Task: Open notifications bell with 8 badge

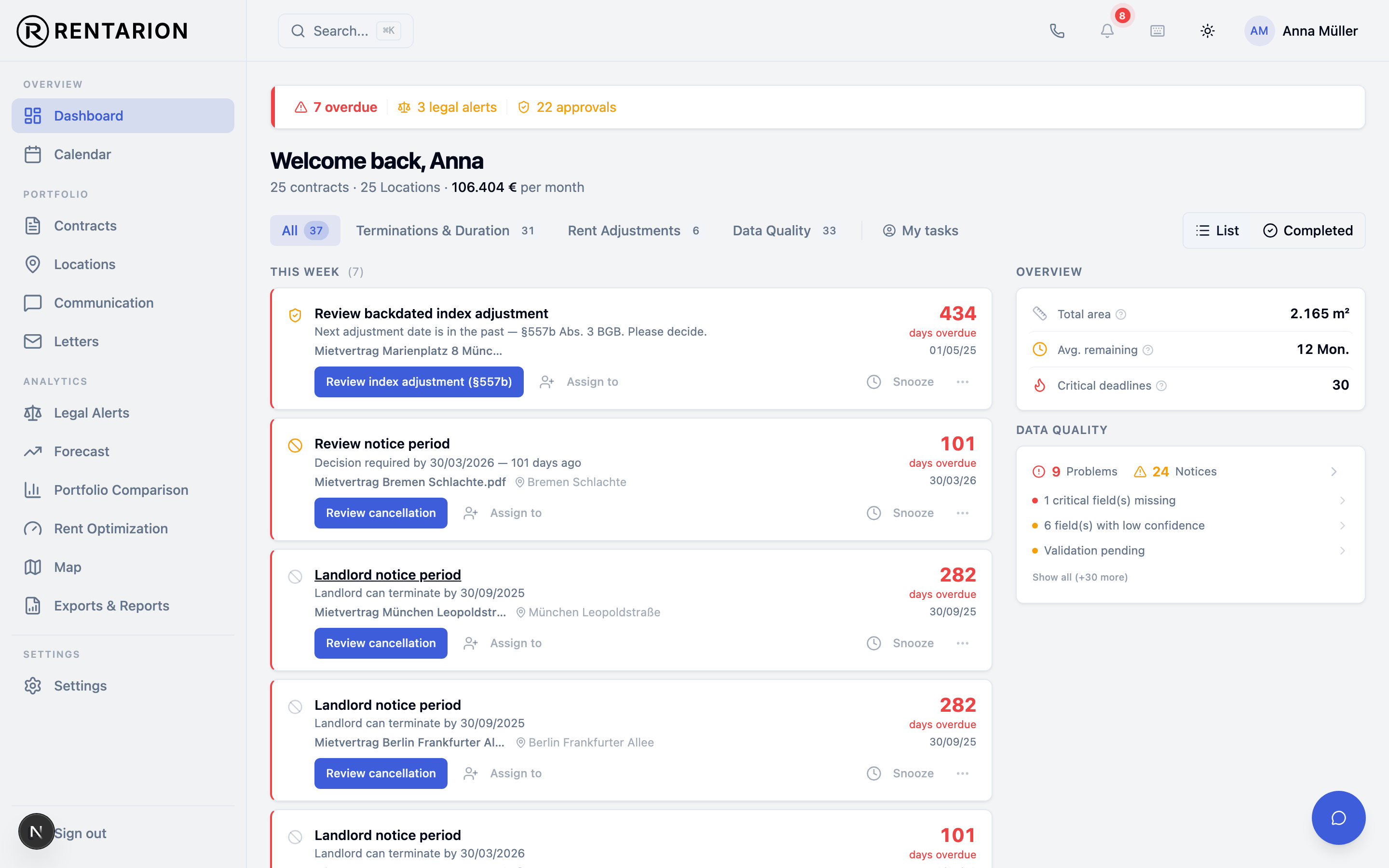Action: tap(1107, 31)
